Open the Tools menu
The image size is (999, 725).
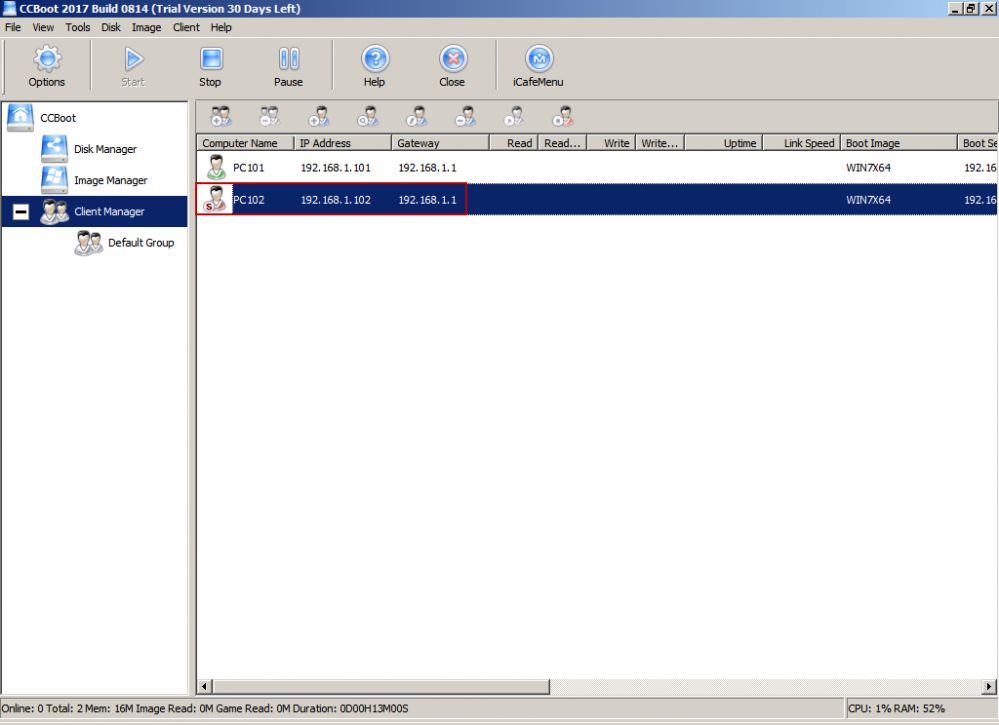click(x=78, y=27)
